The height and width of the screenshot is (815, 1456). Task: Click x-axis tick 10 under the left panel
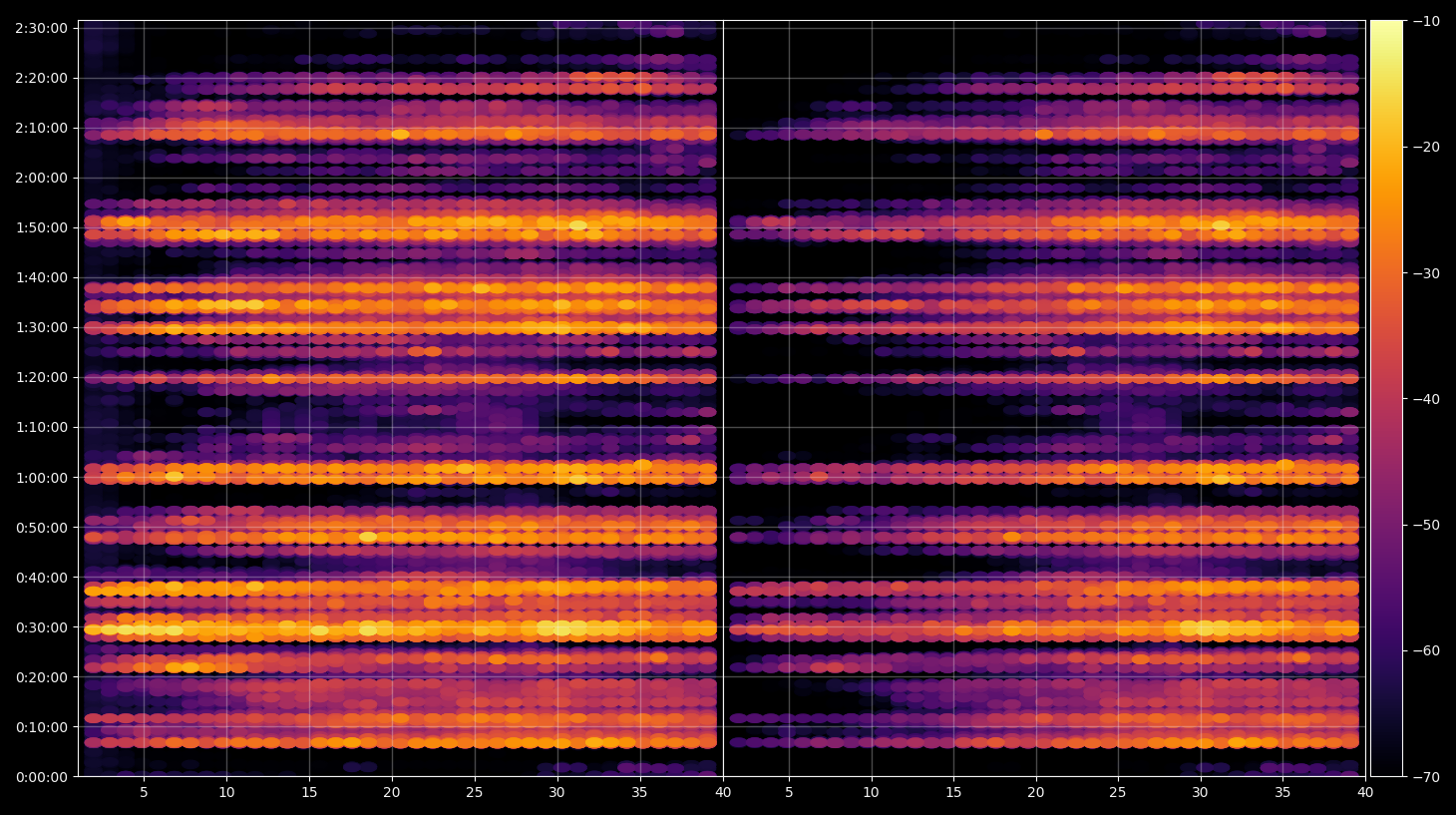[x=226, y=792]
